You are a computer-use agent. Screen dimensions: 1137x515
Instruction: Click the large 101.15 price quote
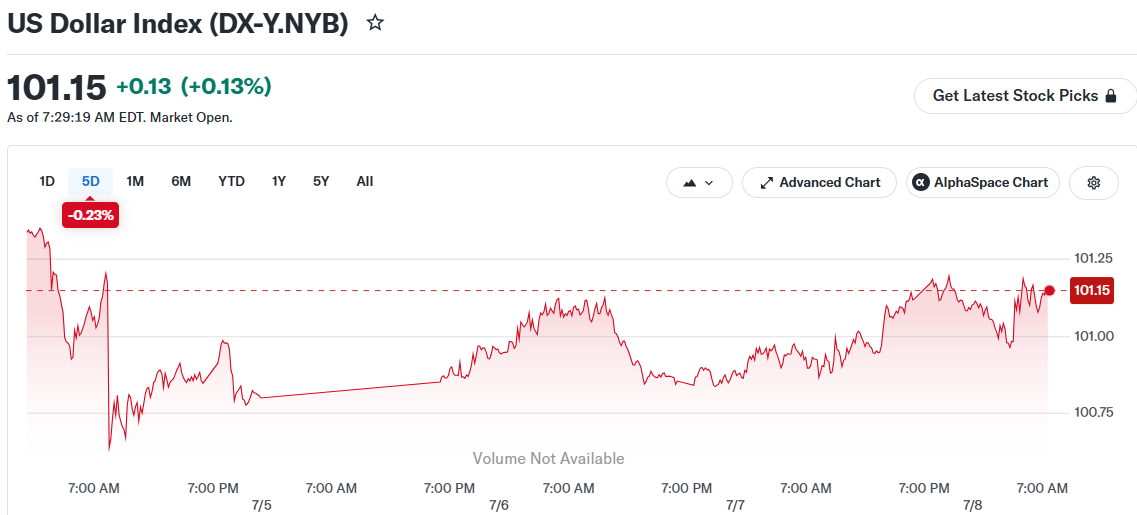(x=57, y=88)
